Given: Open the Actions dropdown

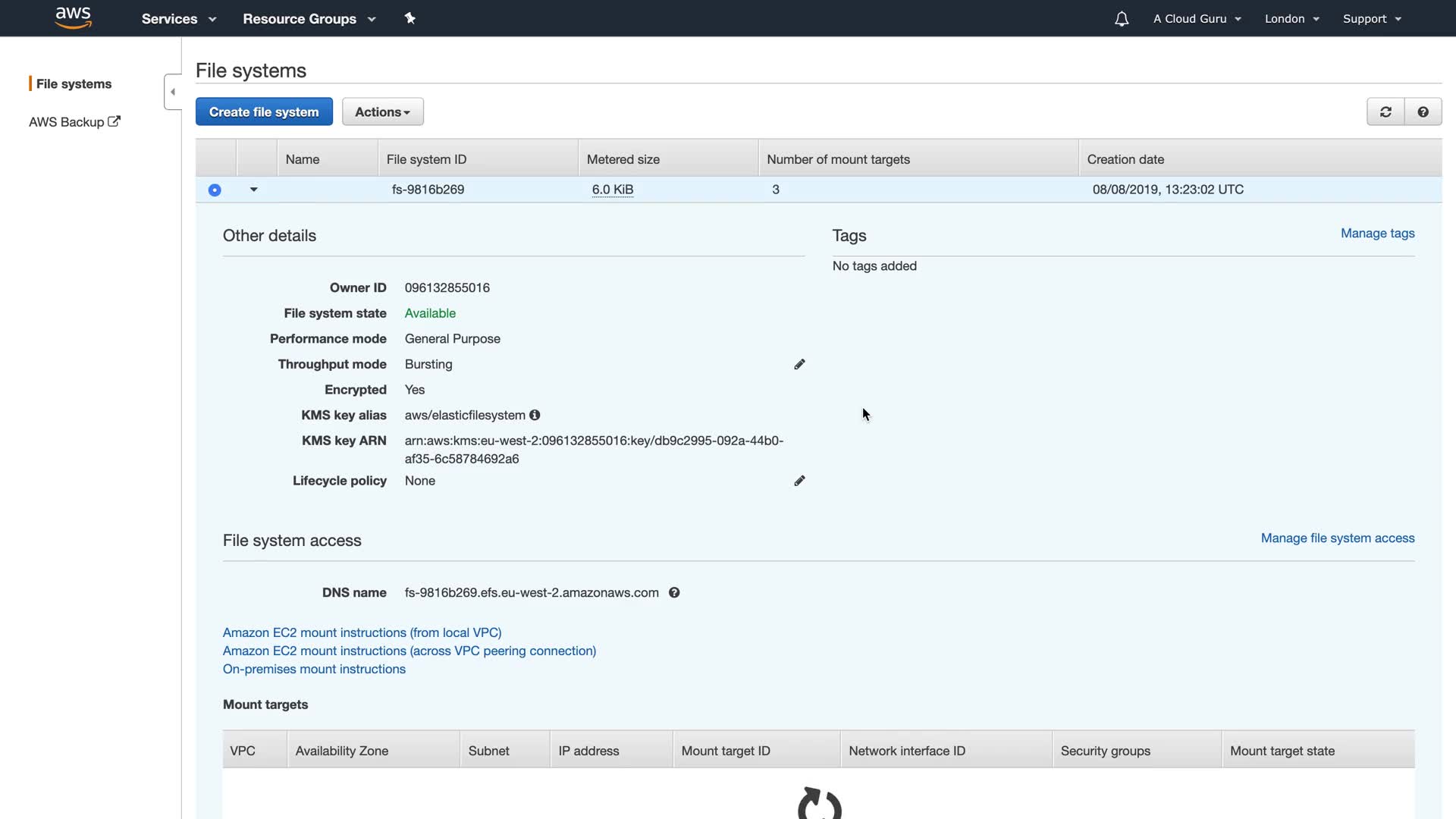Looking at the screenshot, I should [x=382, y=112].
